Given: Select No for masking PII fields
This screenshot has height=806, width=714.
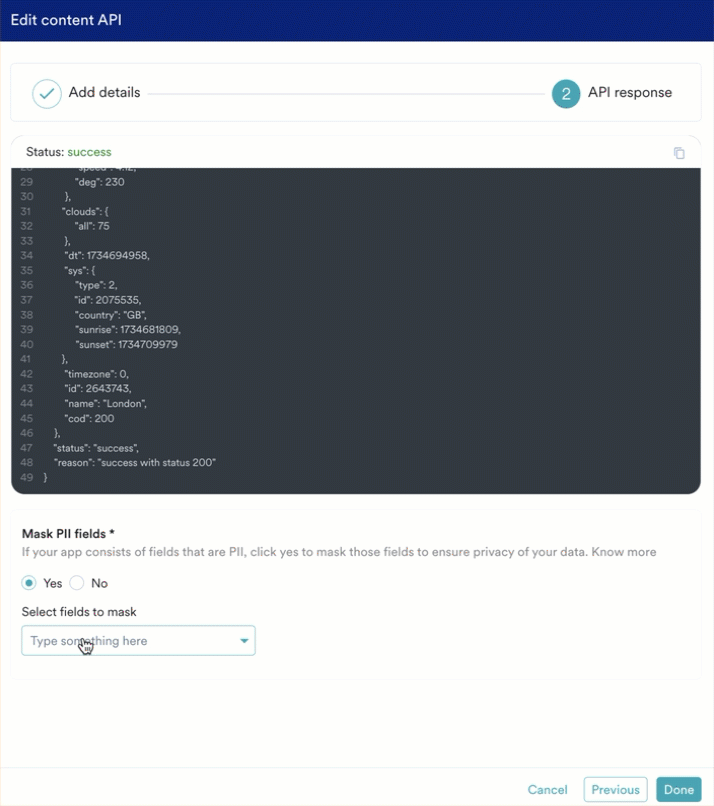Looking at the screenshot, I should click(x=77, y=583).
